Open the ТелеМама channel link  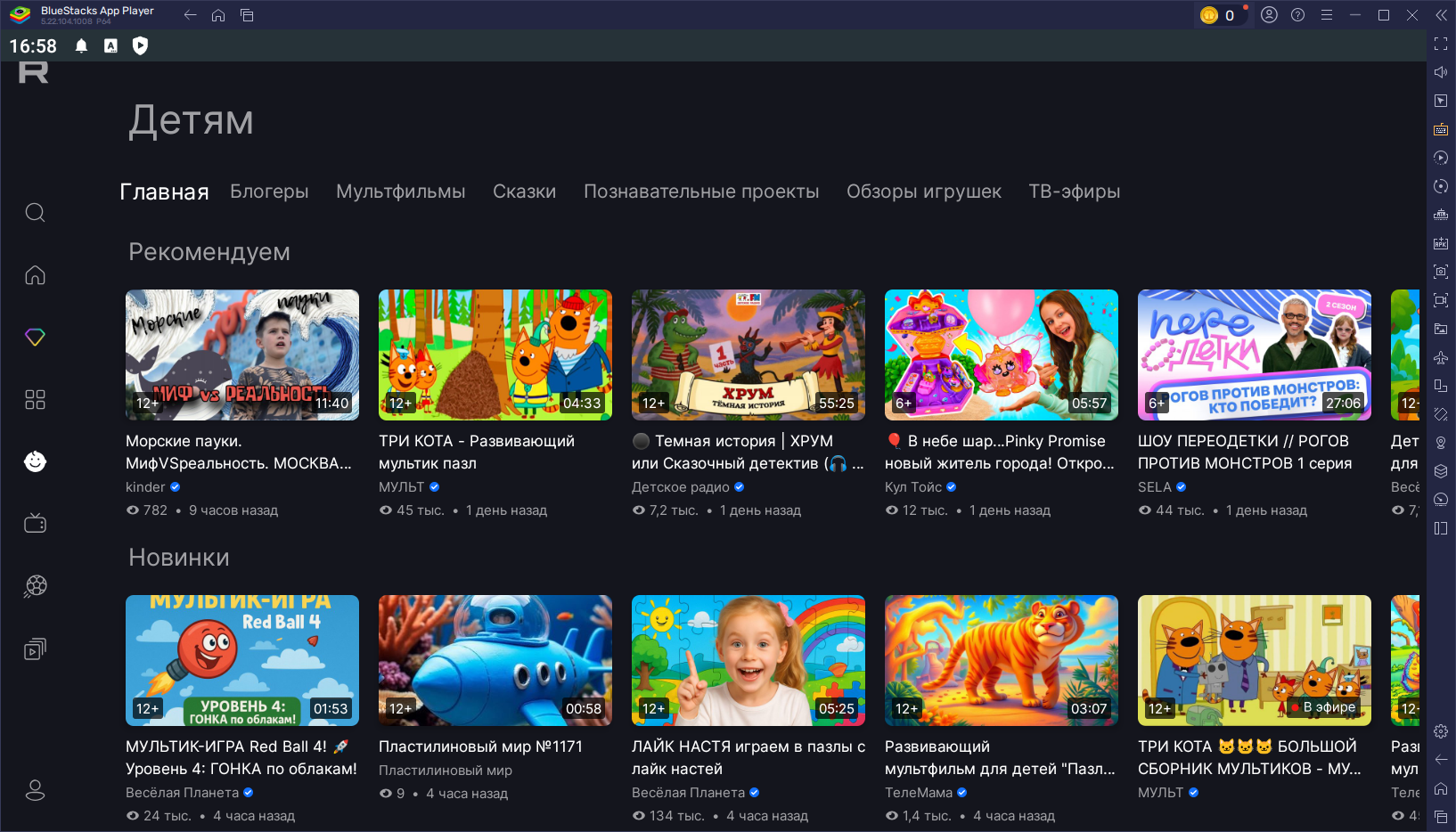pyautogui.click(x=919, y=793)
